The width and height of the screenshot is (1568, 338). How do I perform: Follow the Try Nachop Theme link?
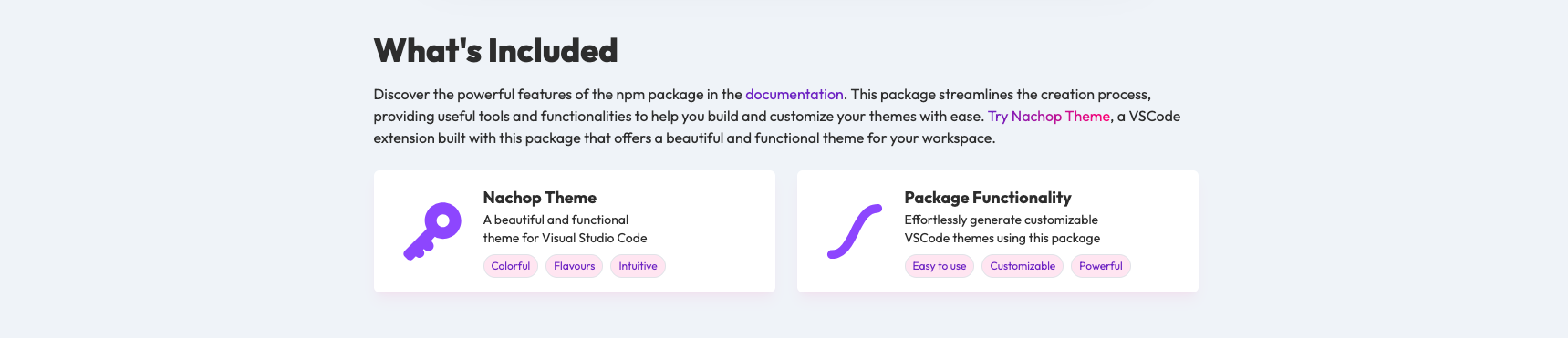[x=1049, y=117]
